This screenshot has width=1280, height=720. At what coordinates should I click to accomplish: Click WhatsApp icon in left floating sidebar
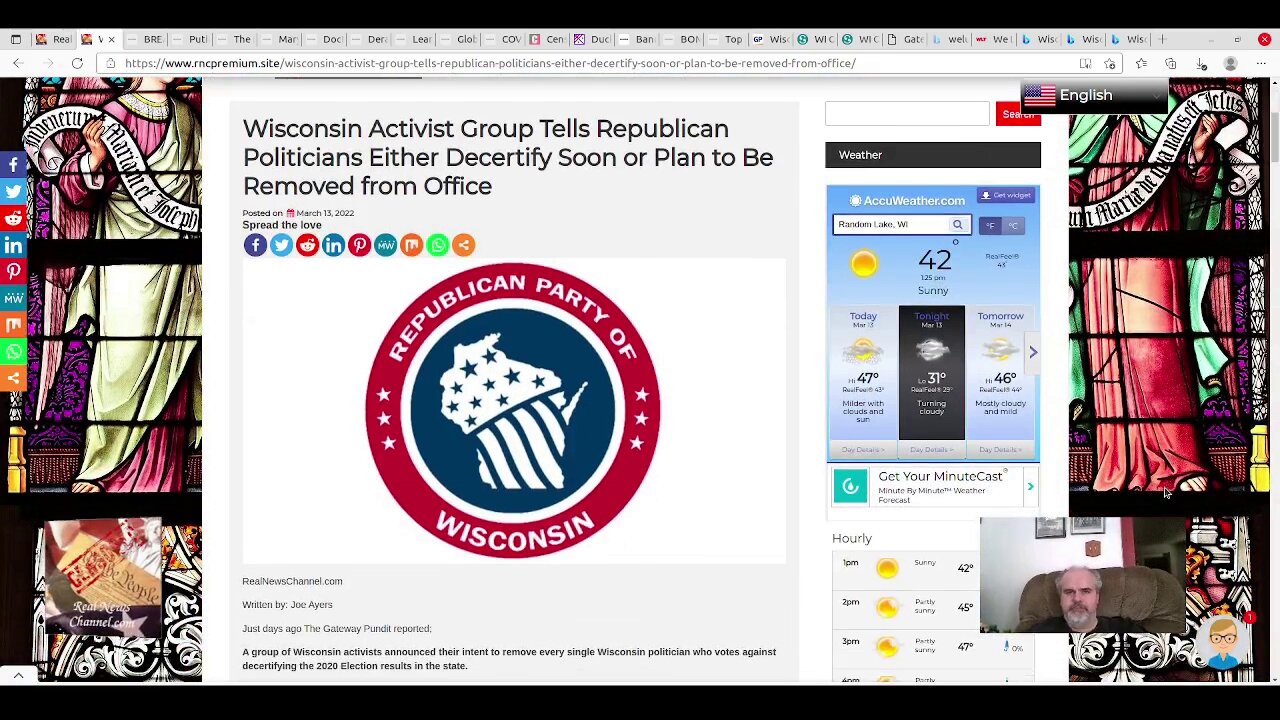point(13,352)
